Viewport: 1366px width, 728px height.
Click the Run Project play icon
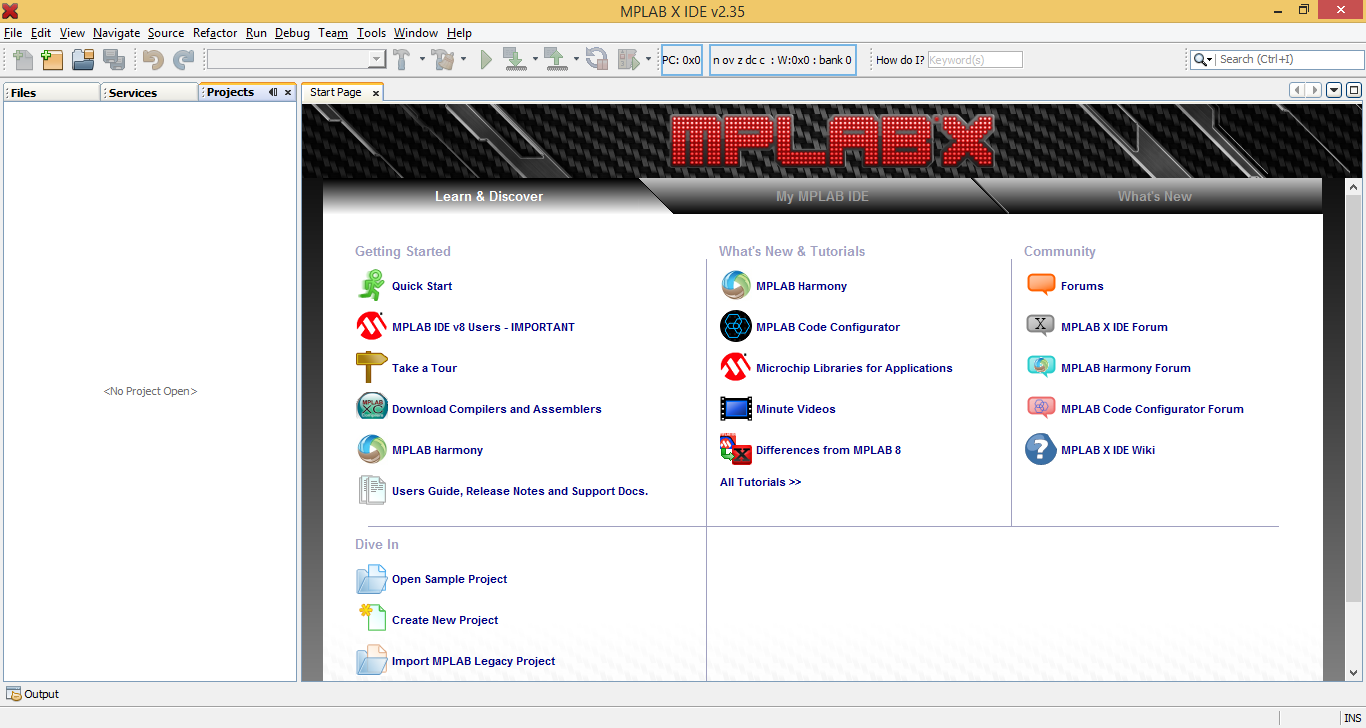(x=486, y=59)
